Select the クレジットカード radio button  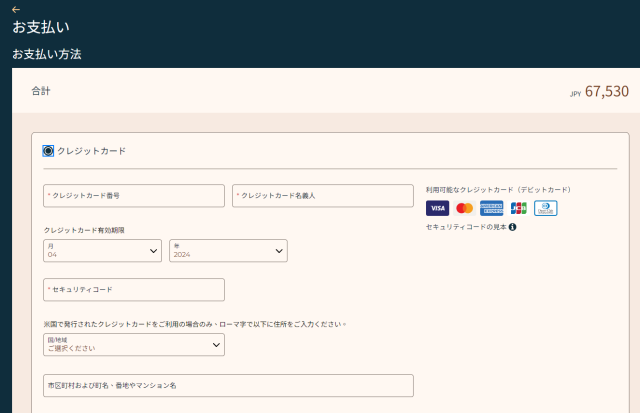click(x=48, y=151)
